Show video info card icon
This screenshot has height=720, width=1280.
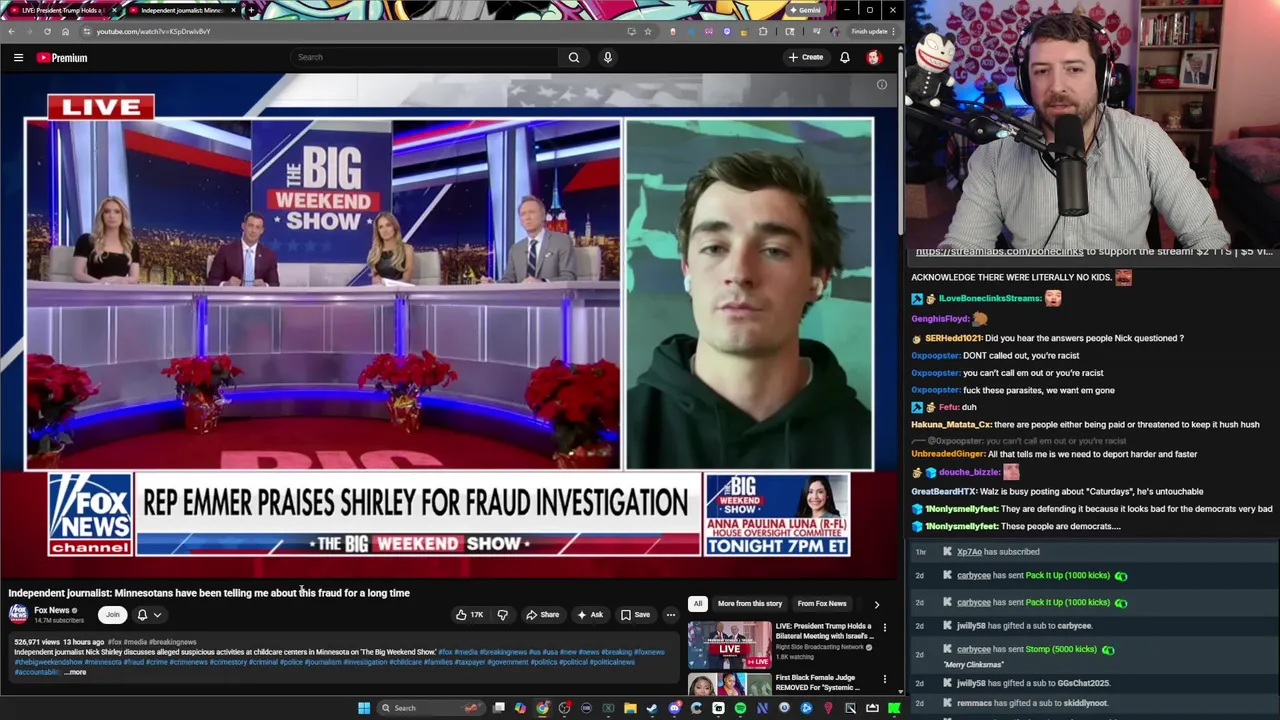pyautogui.click(x=882, y=85)
